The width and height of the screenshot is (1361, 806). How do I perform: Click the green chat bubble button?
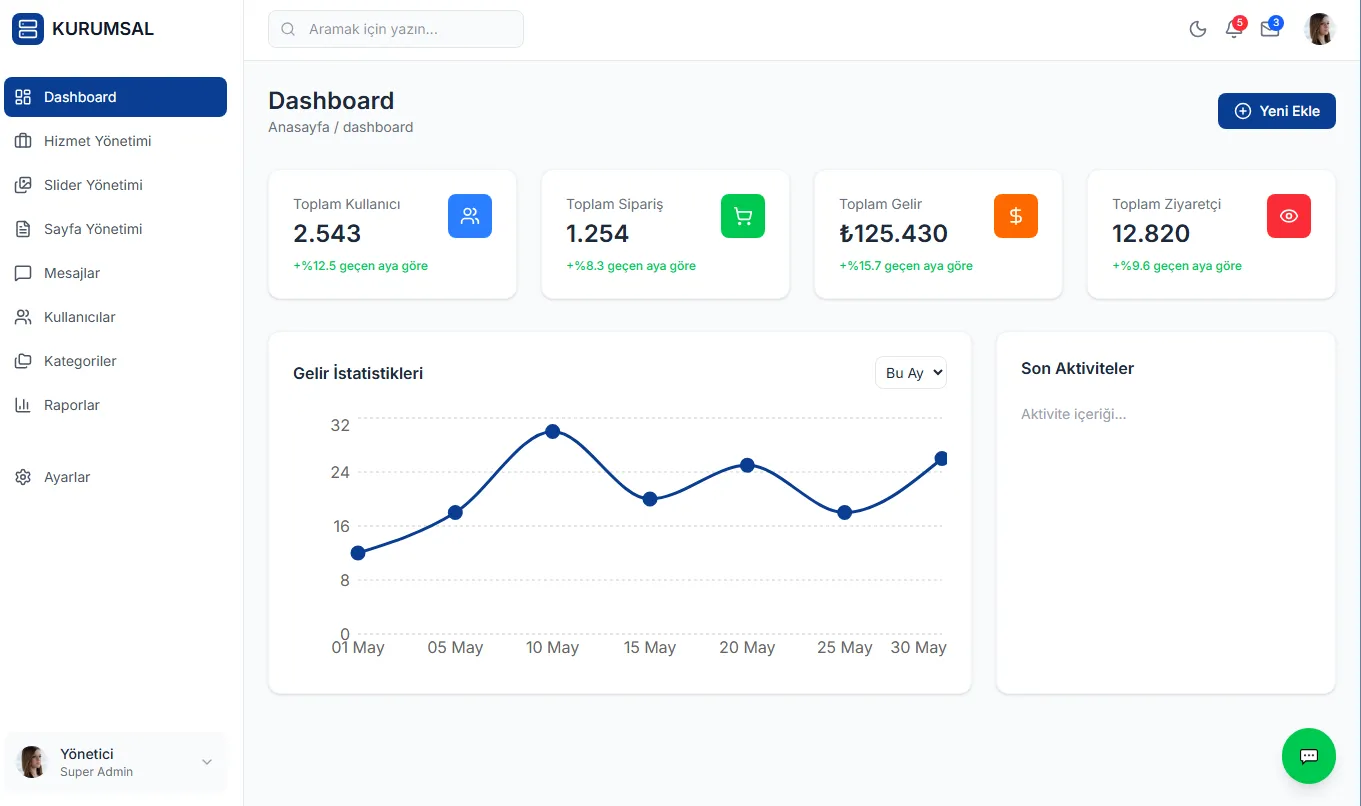pos(1308,756)
